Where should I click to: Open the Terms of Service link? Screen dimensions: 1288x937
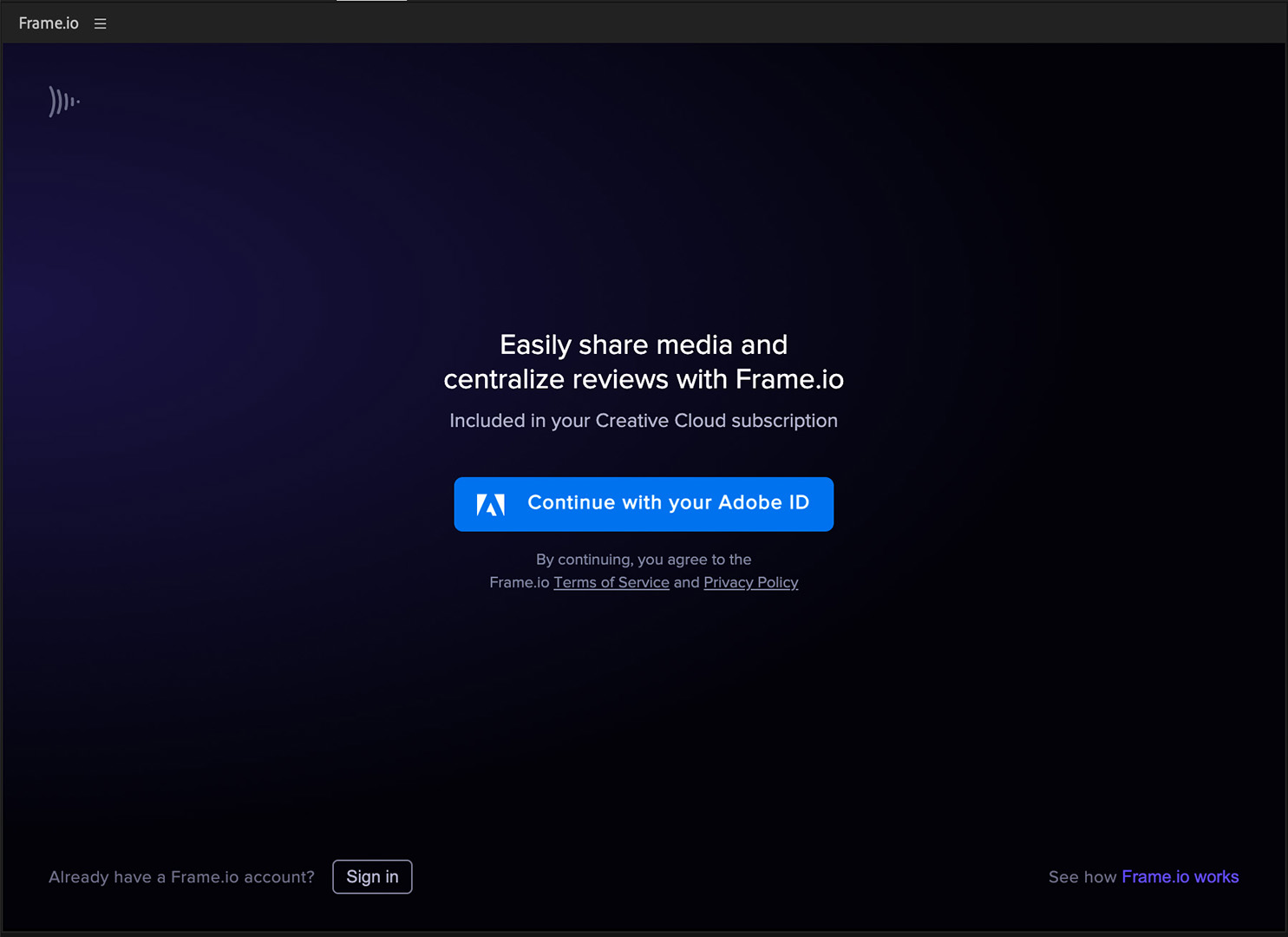611,582
